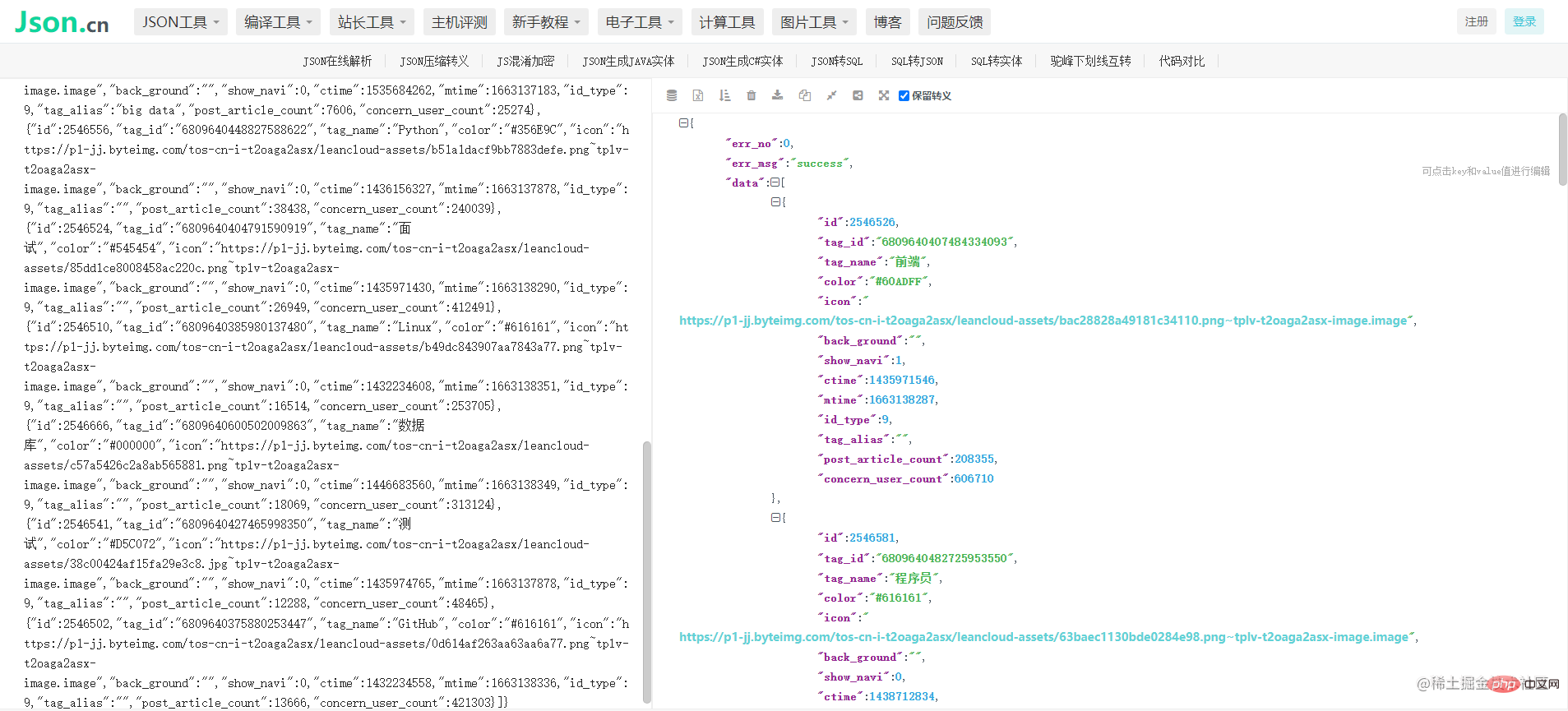Click the compress arrows icon
The height and width of the screenshot is (711, 1568).
tap(831, 95)
